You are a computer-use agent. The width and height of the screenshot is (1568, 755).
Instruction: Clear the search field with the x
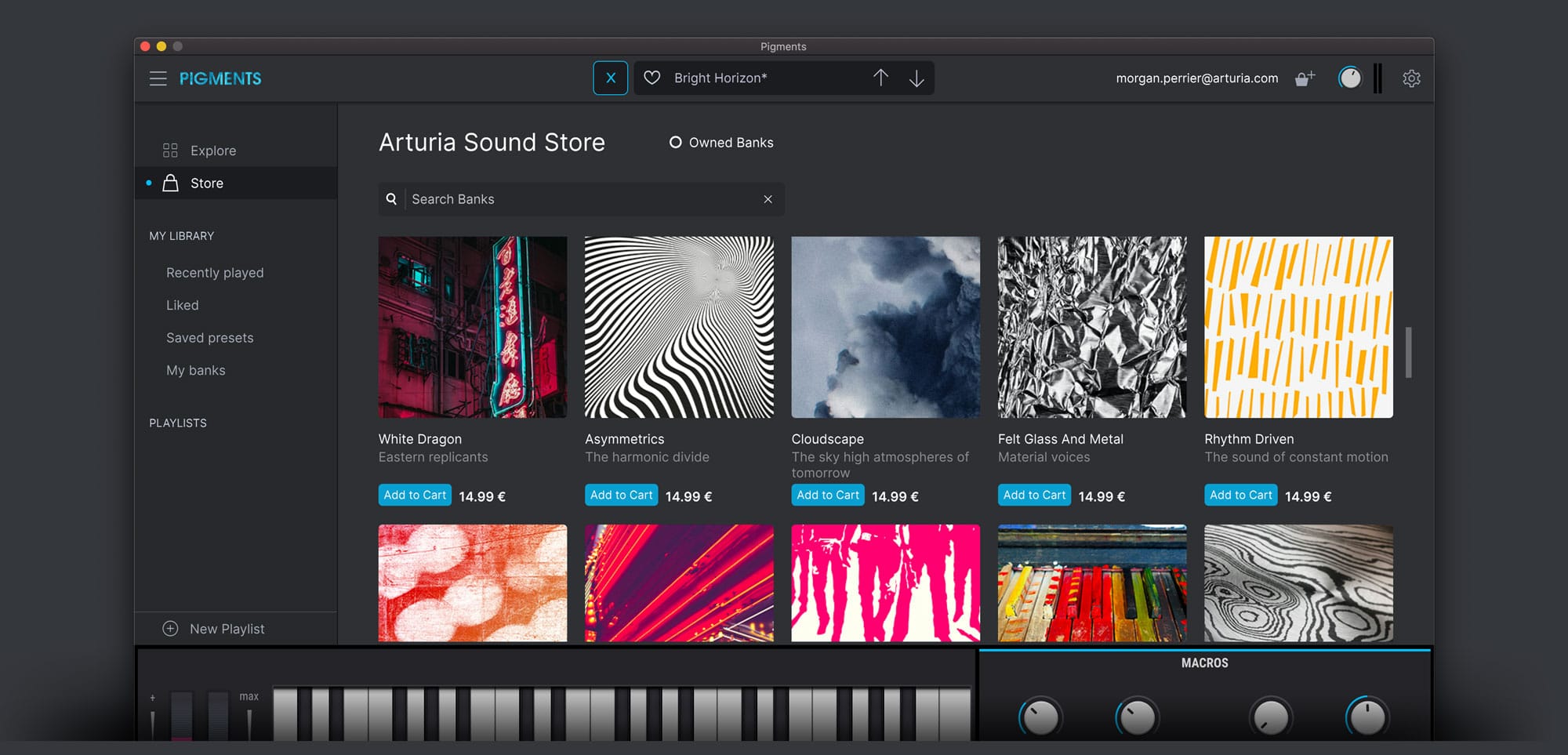(x=768, y=199)
